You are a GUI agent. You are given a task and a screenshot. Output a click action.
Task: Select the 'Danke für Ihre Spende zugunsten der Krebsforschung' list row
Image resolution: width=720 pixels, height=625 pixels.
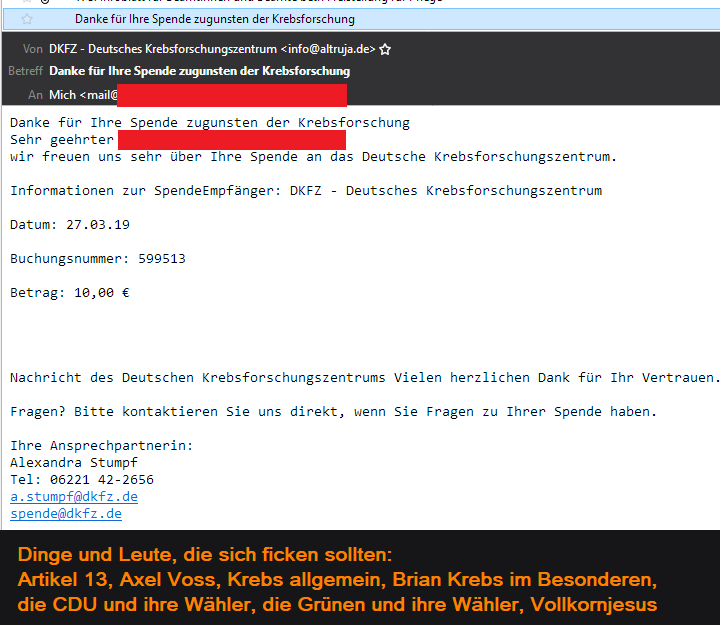(x=361, y=19)
